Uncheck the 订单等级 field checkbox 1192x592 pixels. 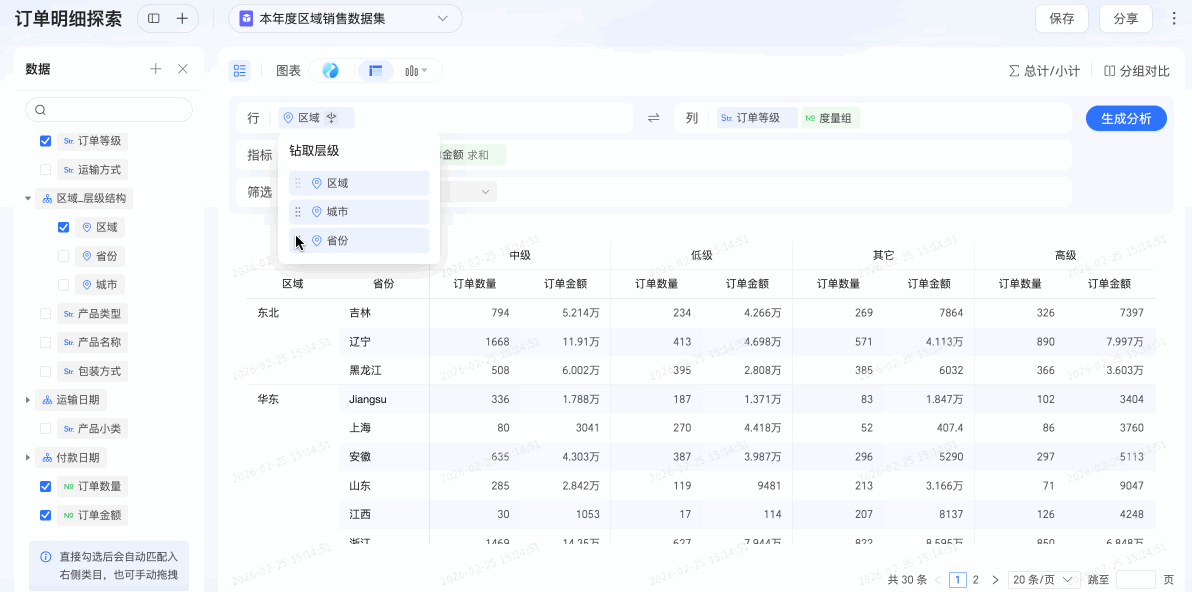(46, 141)
